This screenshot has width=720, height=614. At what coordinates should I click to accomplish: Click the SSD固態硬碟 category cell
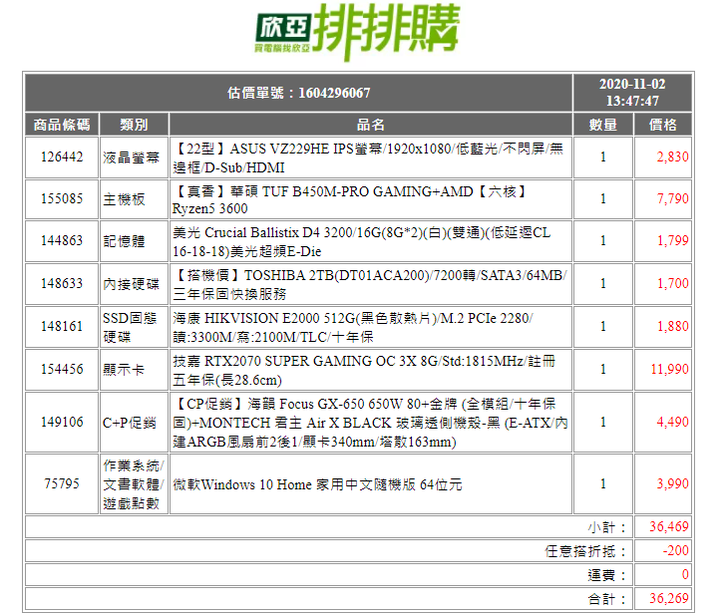click(134, 327)
